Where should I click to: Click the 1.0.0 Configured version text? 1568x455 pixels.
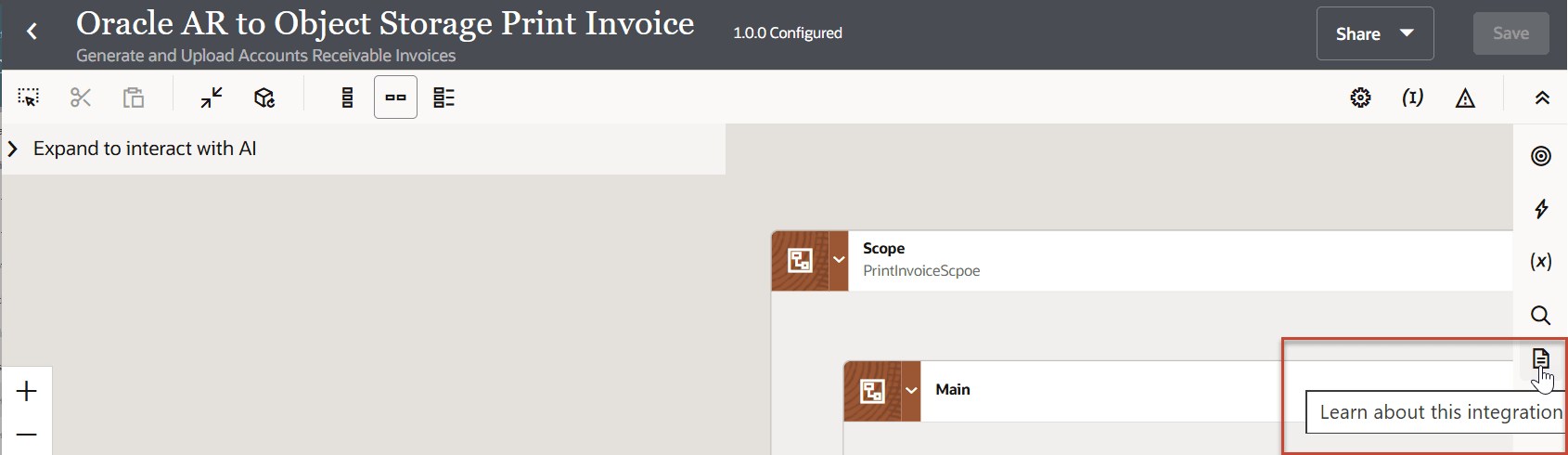[x=788, y=33]
